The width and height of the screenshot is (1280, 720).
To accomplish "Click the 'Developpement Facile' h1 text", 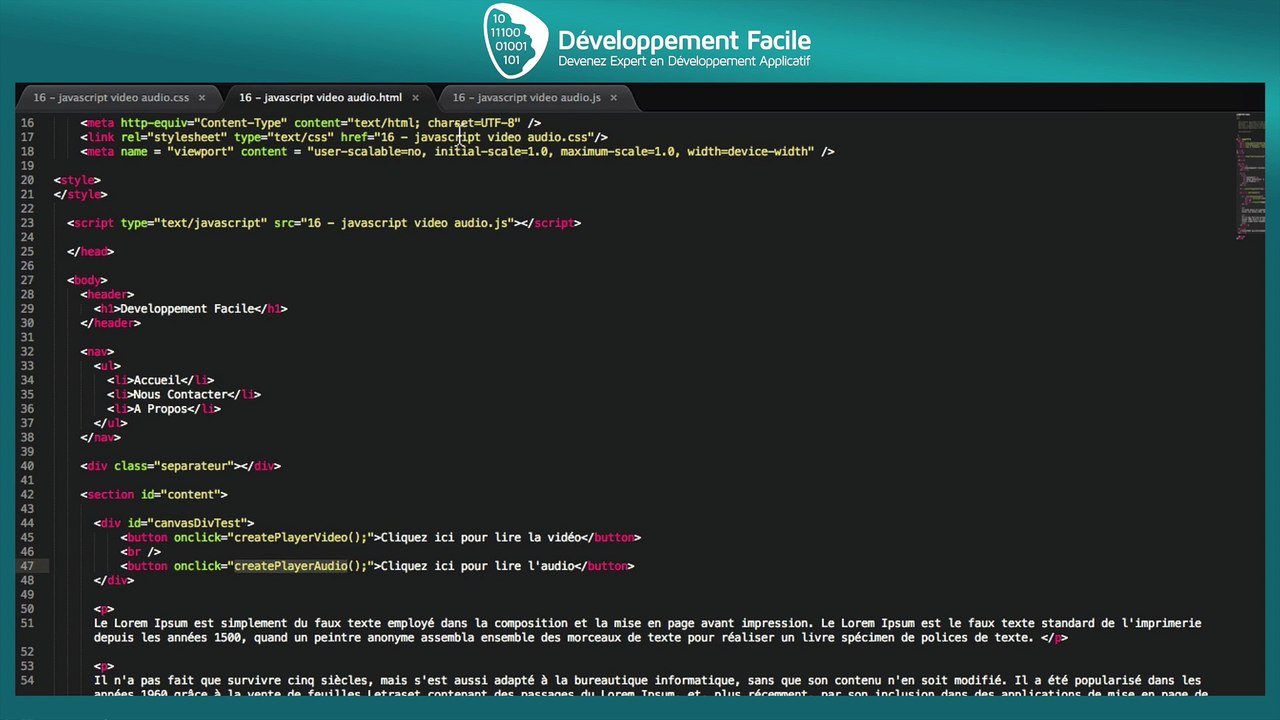I will [x=187, y=309].
